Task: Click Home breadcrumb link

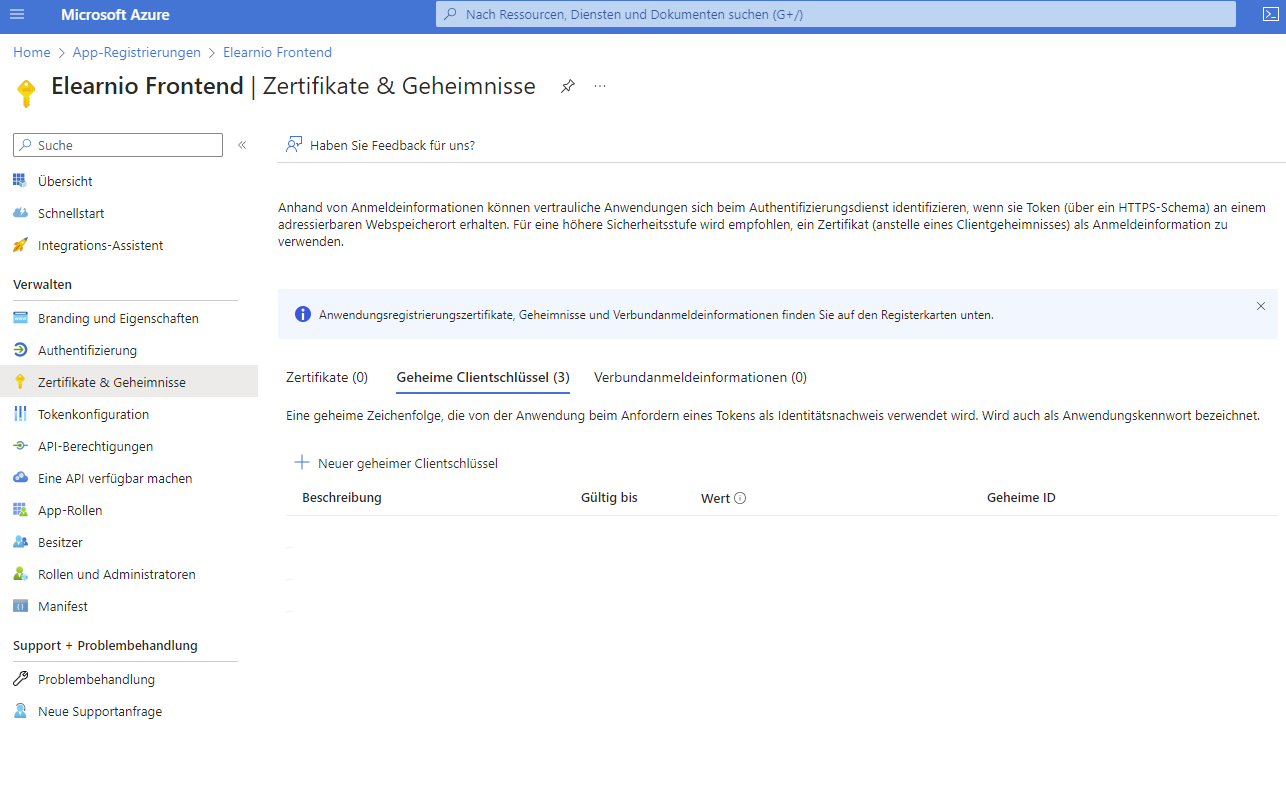Action: 32,52
